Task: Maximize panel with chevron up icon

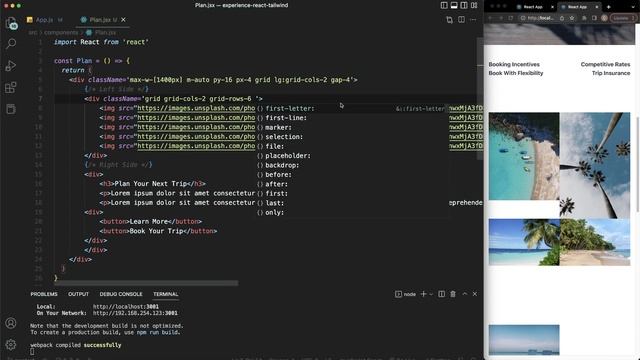Action: tap(464, 294)
